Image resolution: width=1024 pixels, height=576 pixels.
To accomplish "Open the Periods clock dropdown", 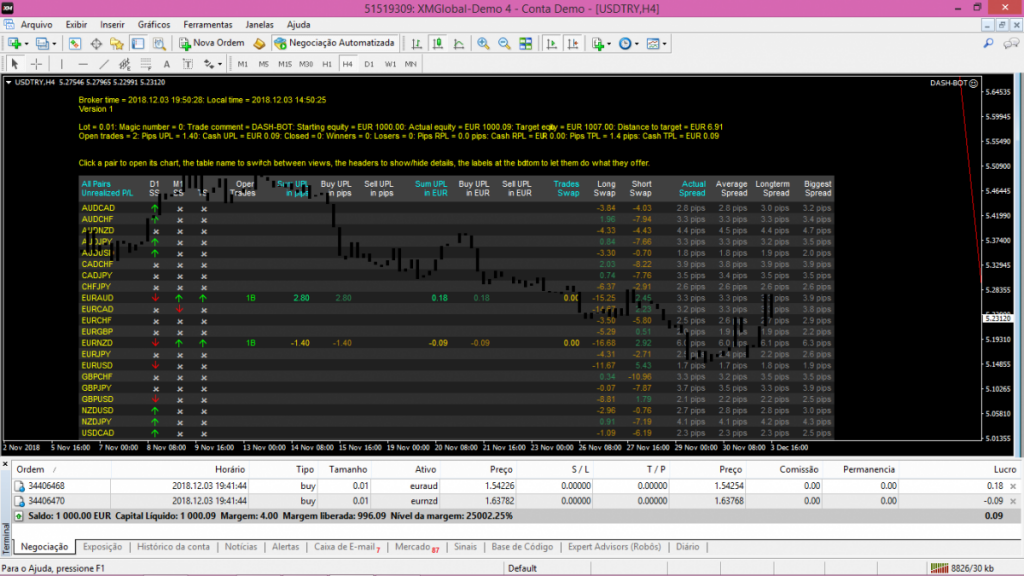I will point(628,43).
